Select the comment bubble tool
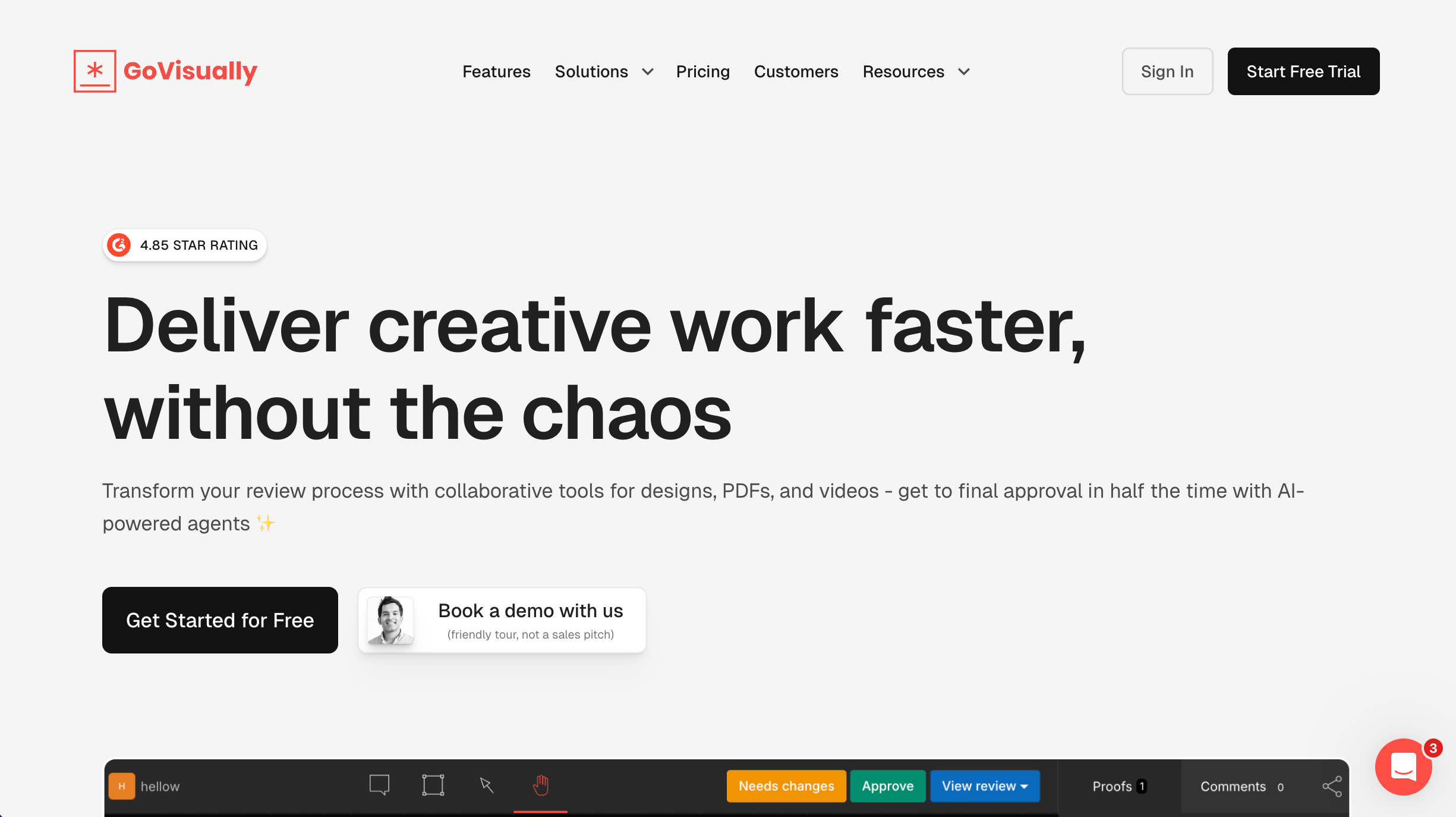The width and height of the screenshot is (1456, 817). (379, 785)
